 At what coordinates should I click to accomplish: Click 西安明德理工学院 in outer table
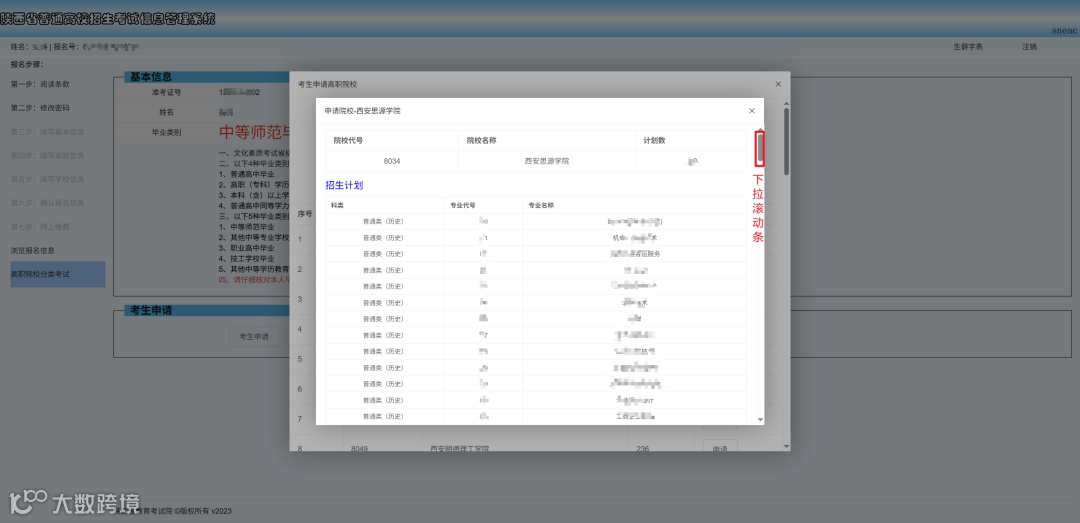pyautogui.click(x=459, y=449)
